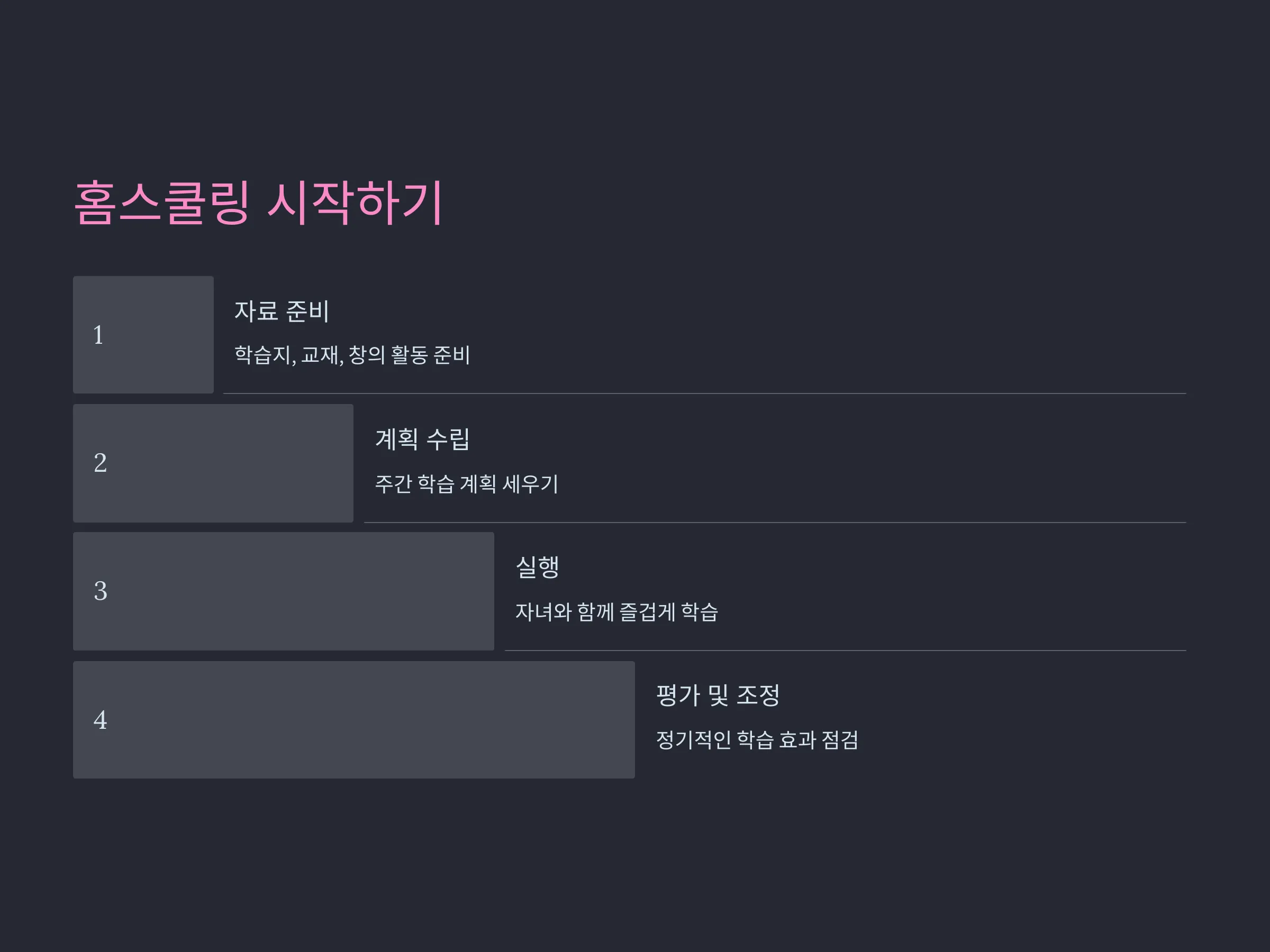Image resolution: width=1270 pixels, height=952 pixels.
Task: Click the divider line below 자료 준비
Action: (x=704, y=393)
